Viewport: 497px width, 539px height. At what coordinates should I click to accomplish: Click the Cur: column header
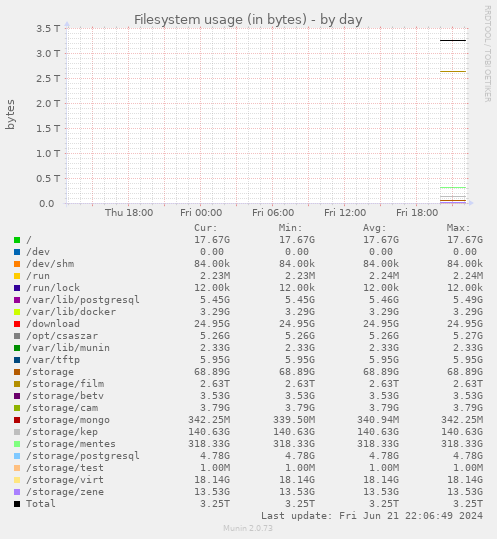point(206,228)
